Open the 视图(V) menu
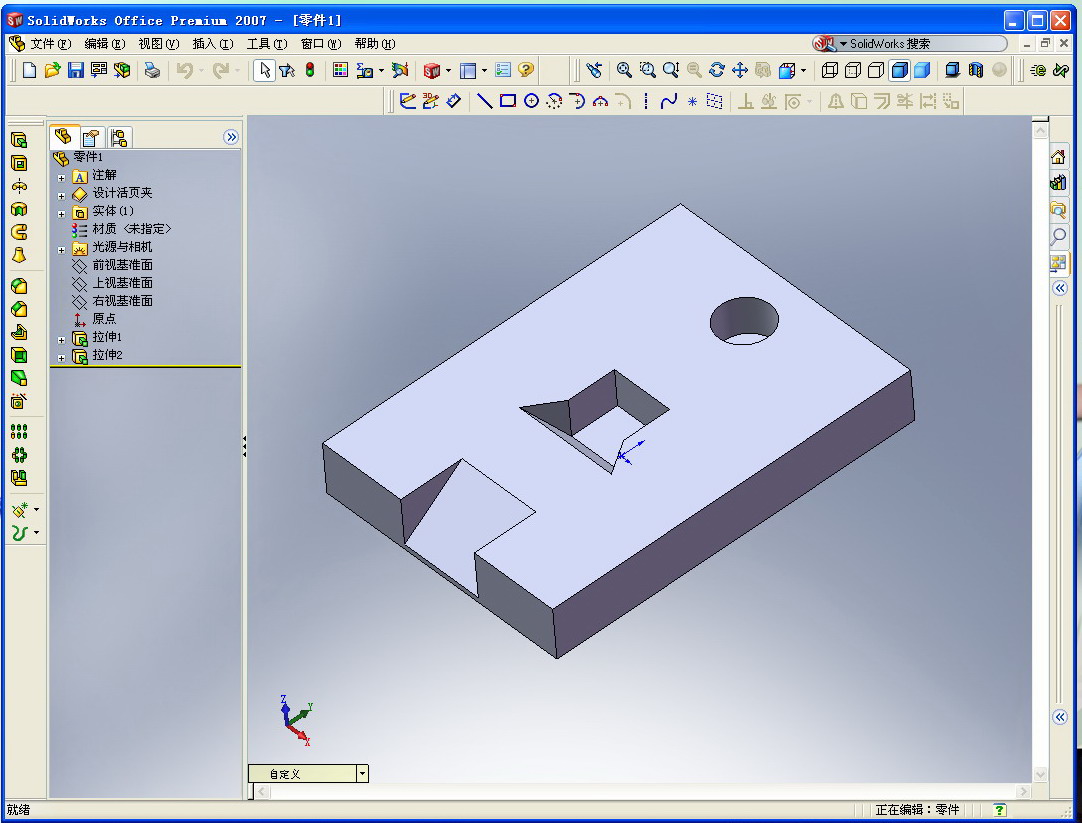Viewport: 1082px width, 823px height. (x=159, y=43)
